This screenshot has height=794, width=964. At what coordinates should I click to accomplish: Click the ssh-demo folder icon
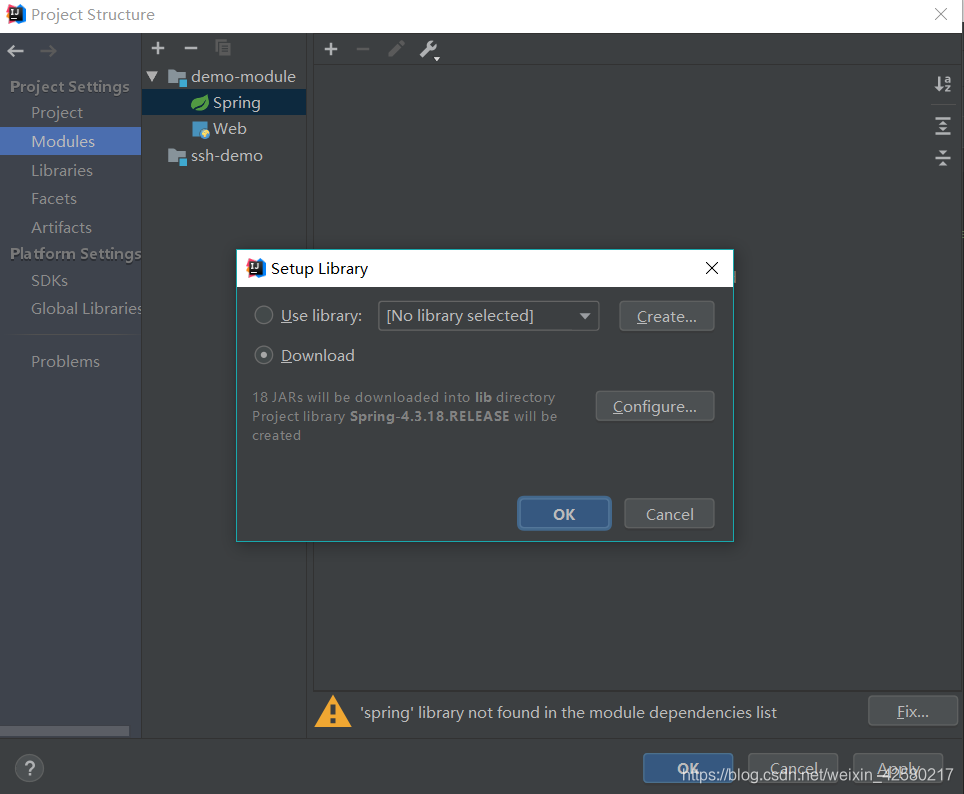(x=177, y=156)
